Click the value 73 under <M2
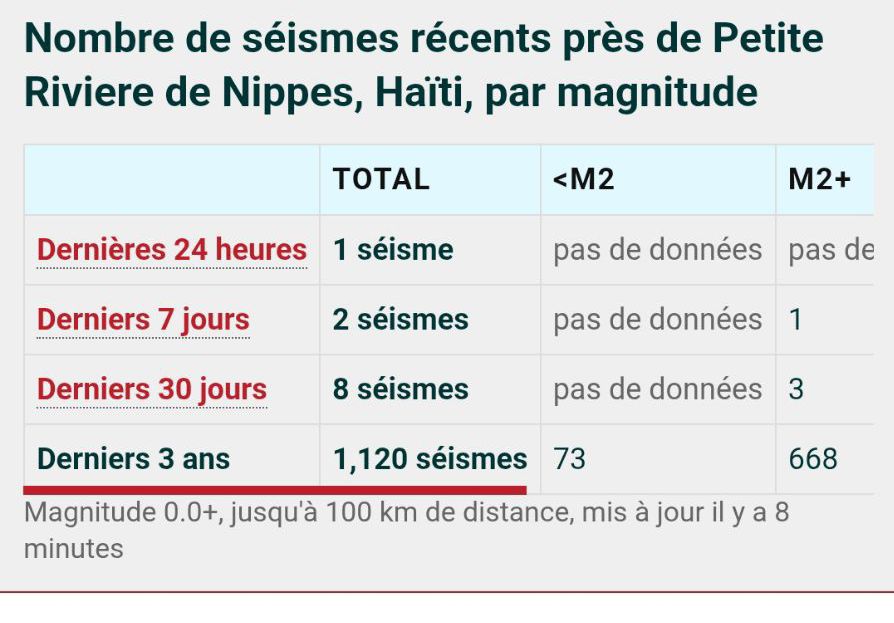This screenshot has height=623, width=894. [569, 459]
